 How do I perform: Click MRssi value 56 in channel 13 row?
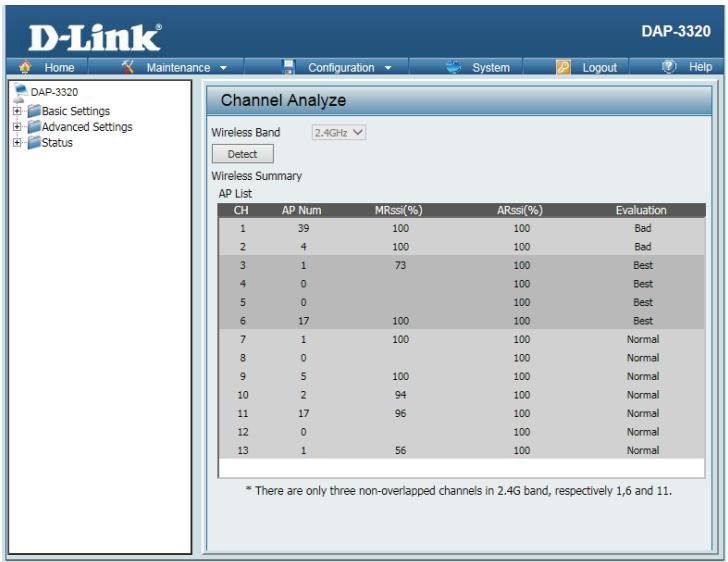pos(400,451)
